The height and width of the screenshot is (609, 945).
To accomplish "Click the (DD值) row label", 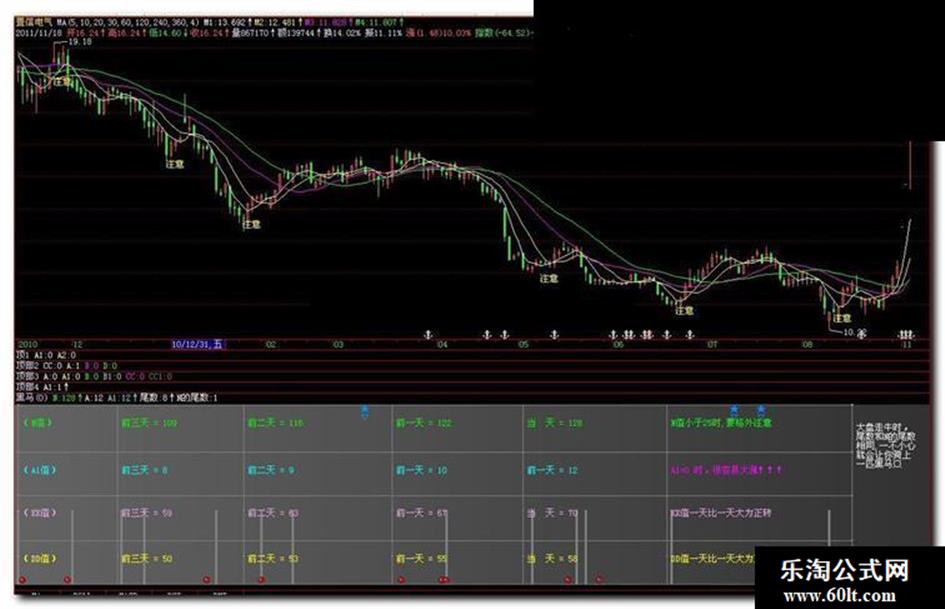I will [x=40, y=559].
